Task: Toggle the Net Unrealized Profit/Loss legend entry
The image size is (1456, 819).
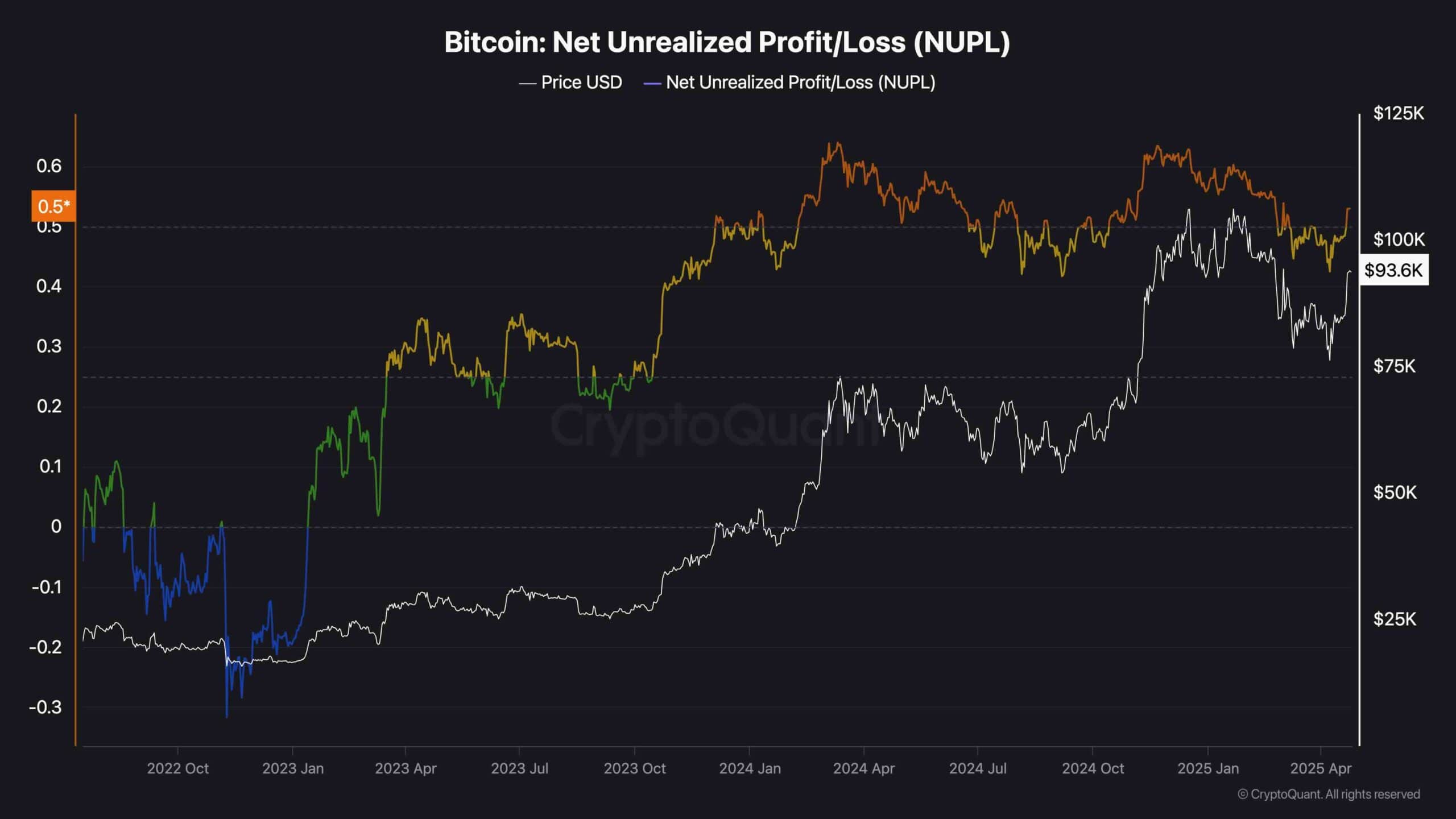Action: point(789,82)
